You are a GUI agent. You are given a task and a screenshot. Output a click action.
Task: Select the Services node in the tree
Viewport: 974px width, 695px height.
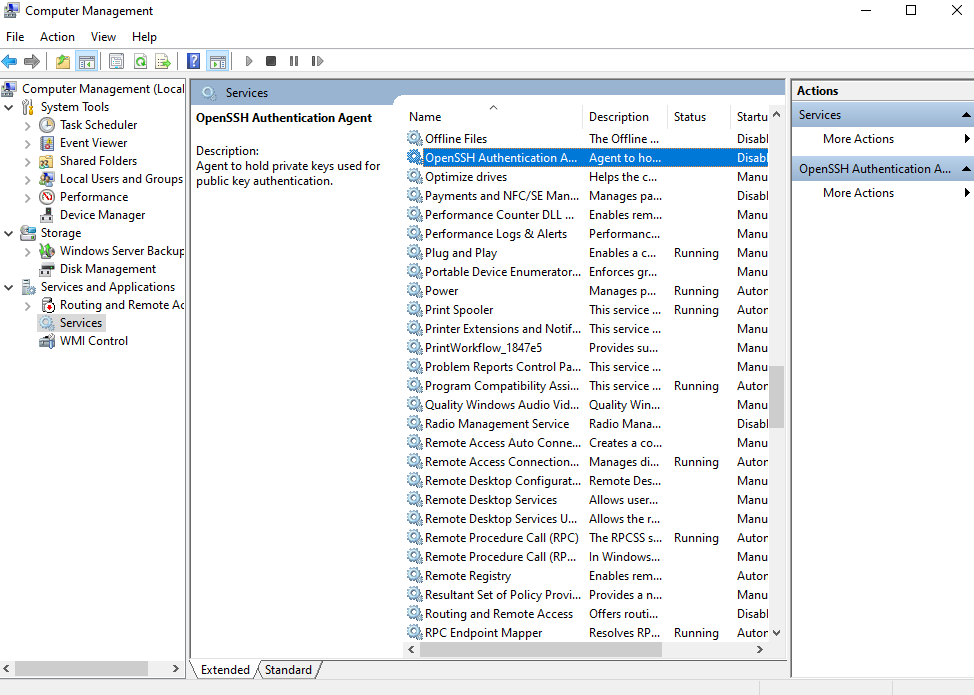(x=81, y=323)
